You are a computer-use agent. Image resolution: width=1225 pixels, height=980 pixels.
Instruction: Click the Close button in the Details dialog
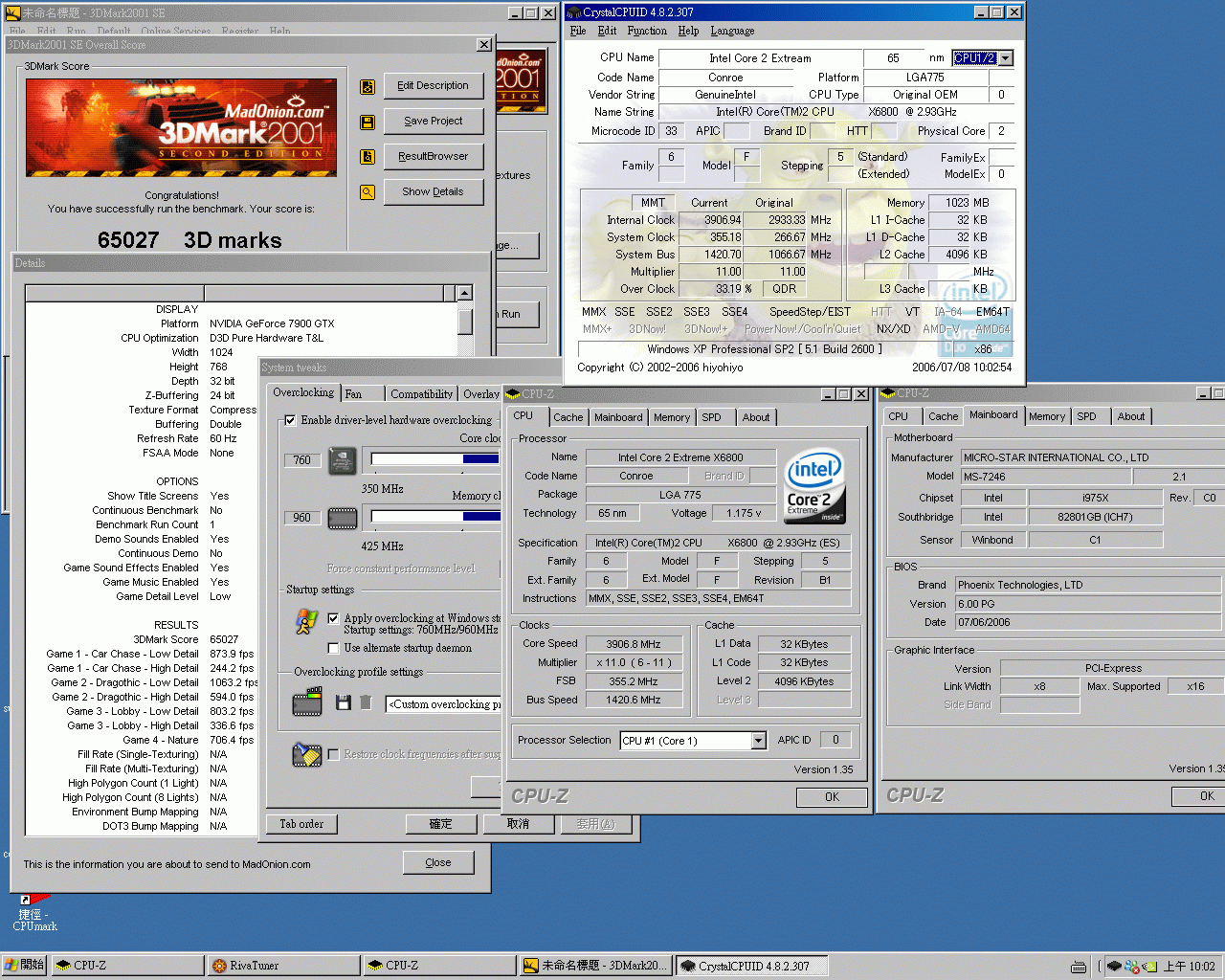(438, 862)
